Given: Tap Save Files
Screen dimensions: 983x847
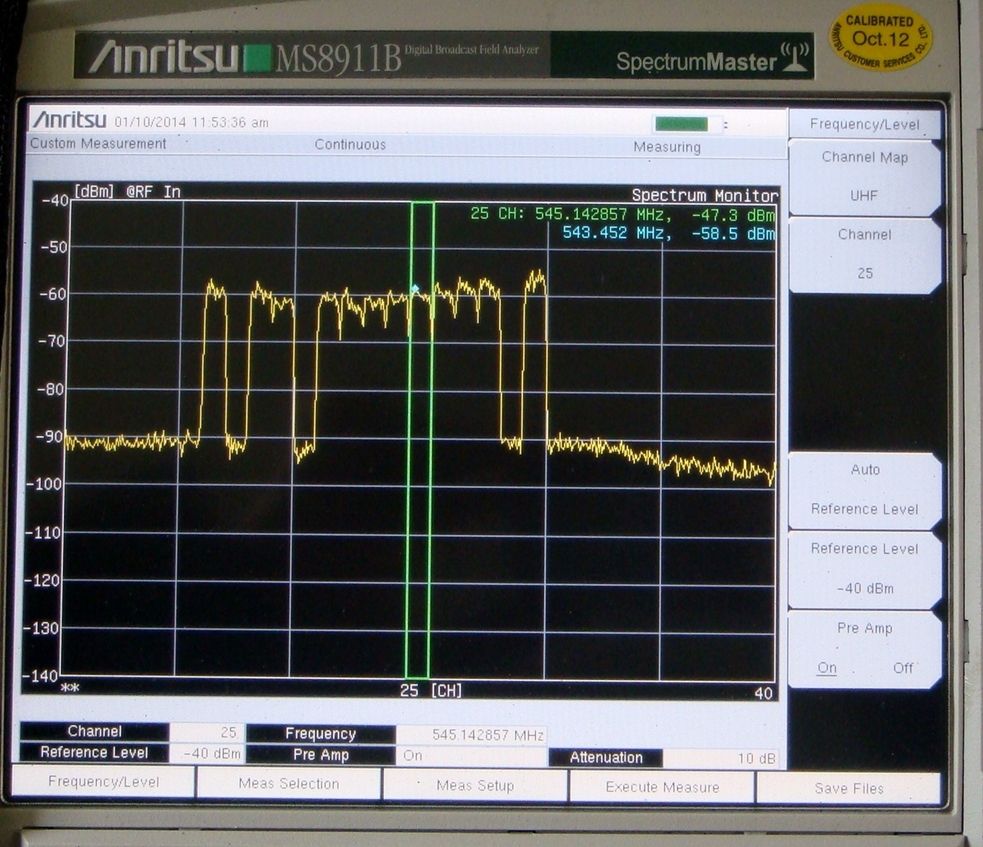Looking at the screenshot, I should (849, 789).
